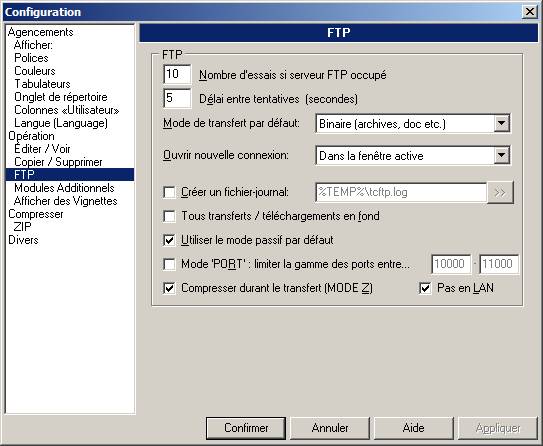Open help with the Aide button
The width and height of the screenshot is (543, 446).
[x=413, y=428]
